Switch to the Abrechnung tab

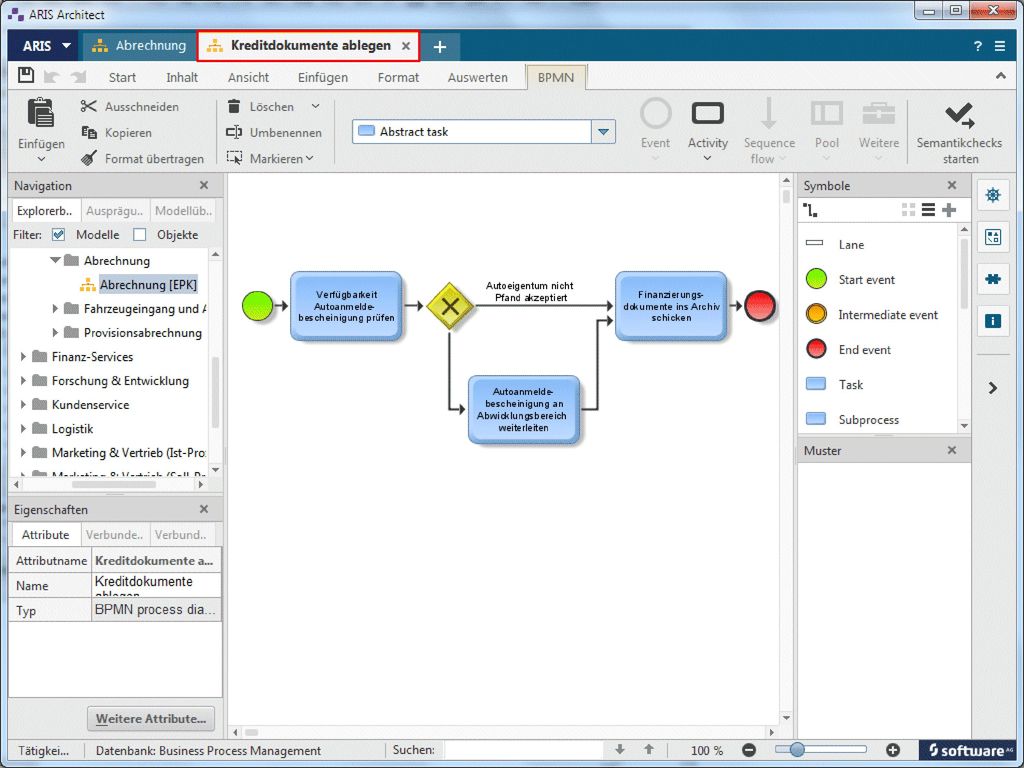[x=139, y=46]
